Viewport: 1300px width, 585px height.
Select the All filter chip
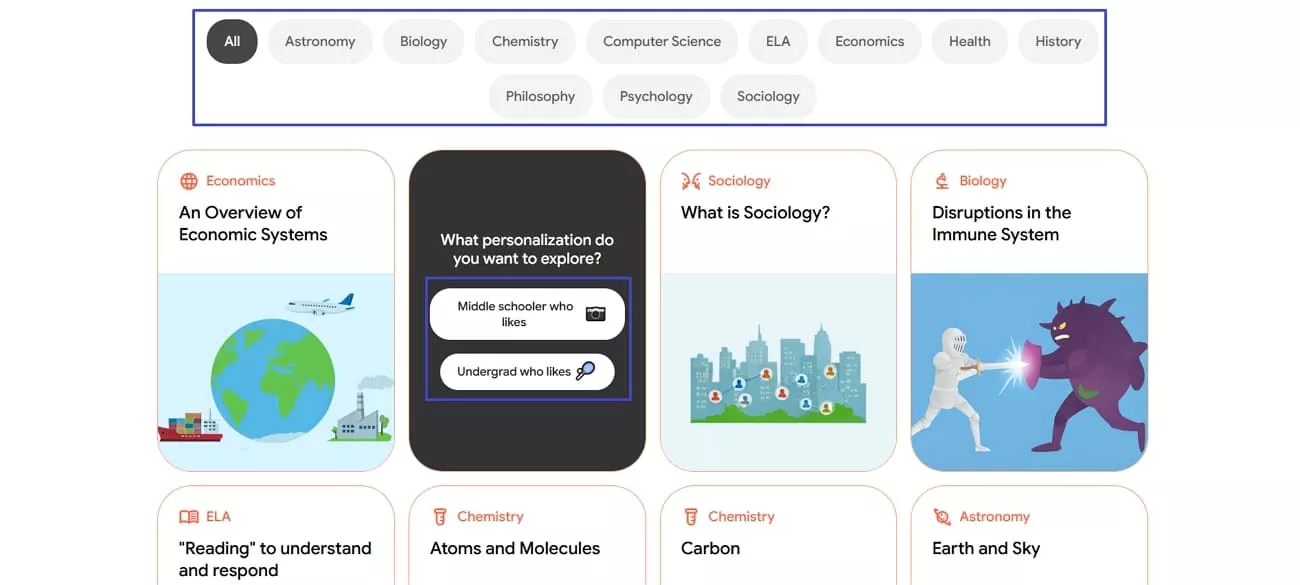232,42
